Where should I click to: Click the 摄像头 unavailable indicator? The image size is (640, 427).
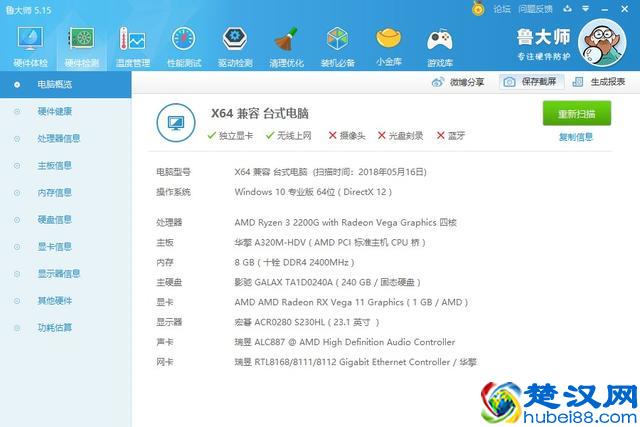[x=347, y=136]
